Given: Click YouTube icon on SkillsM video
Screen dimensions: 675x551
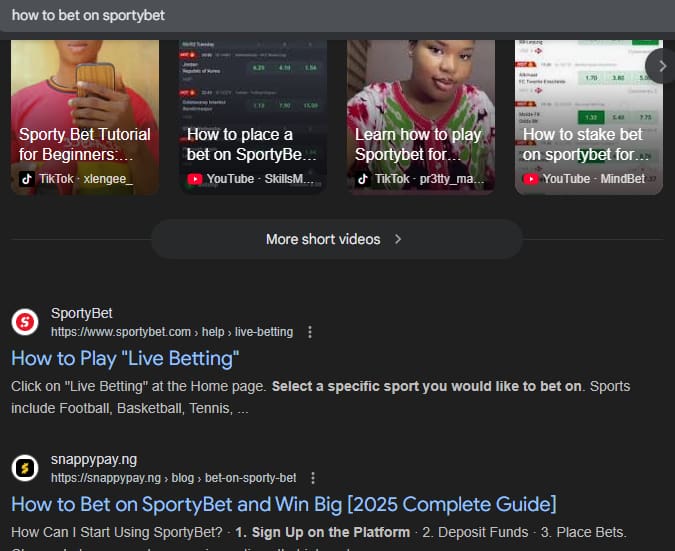Looking at the screenshot, I should pyautogui.click(x=195, y=179).
